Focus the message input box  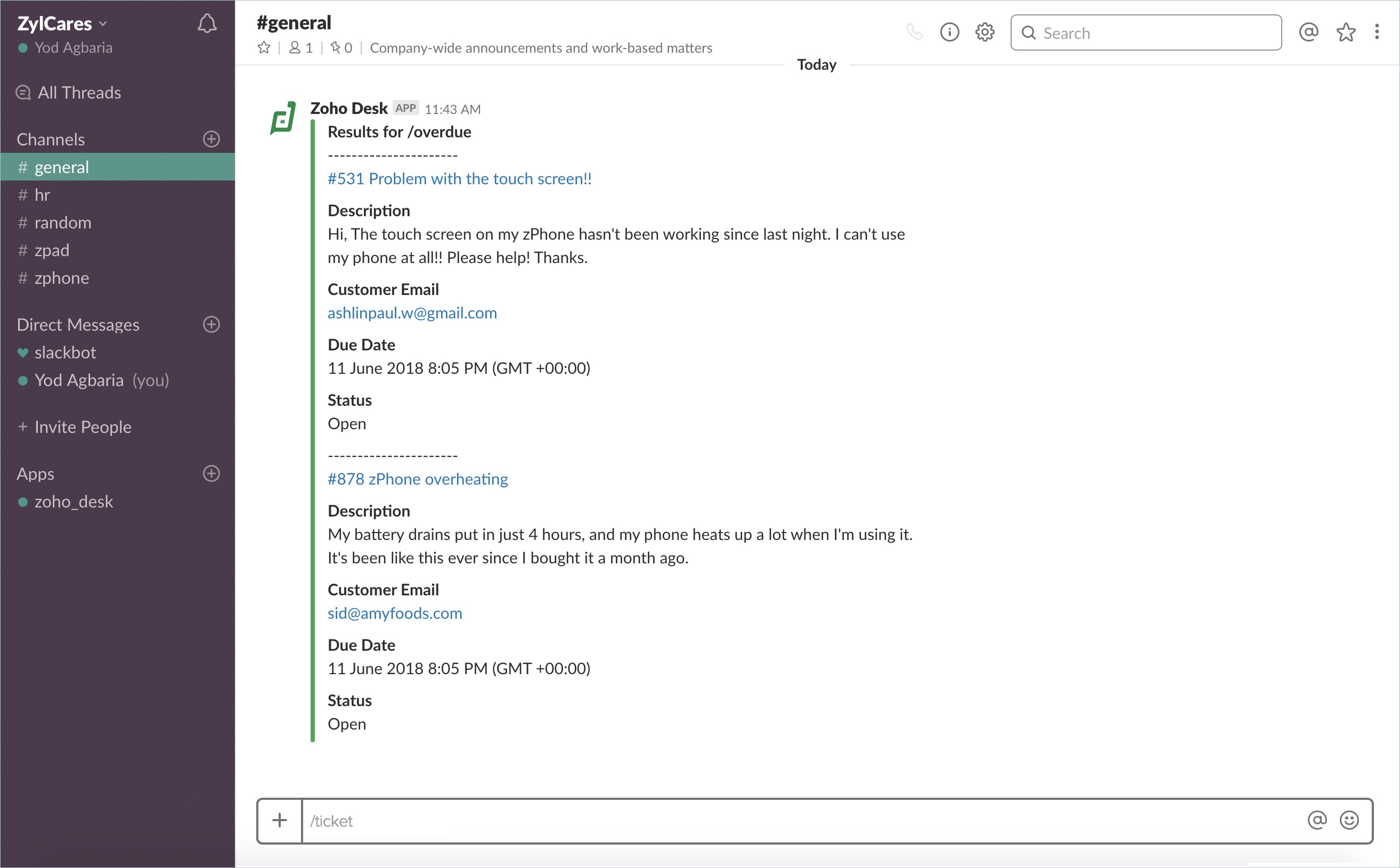(798, 821)
